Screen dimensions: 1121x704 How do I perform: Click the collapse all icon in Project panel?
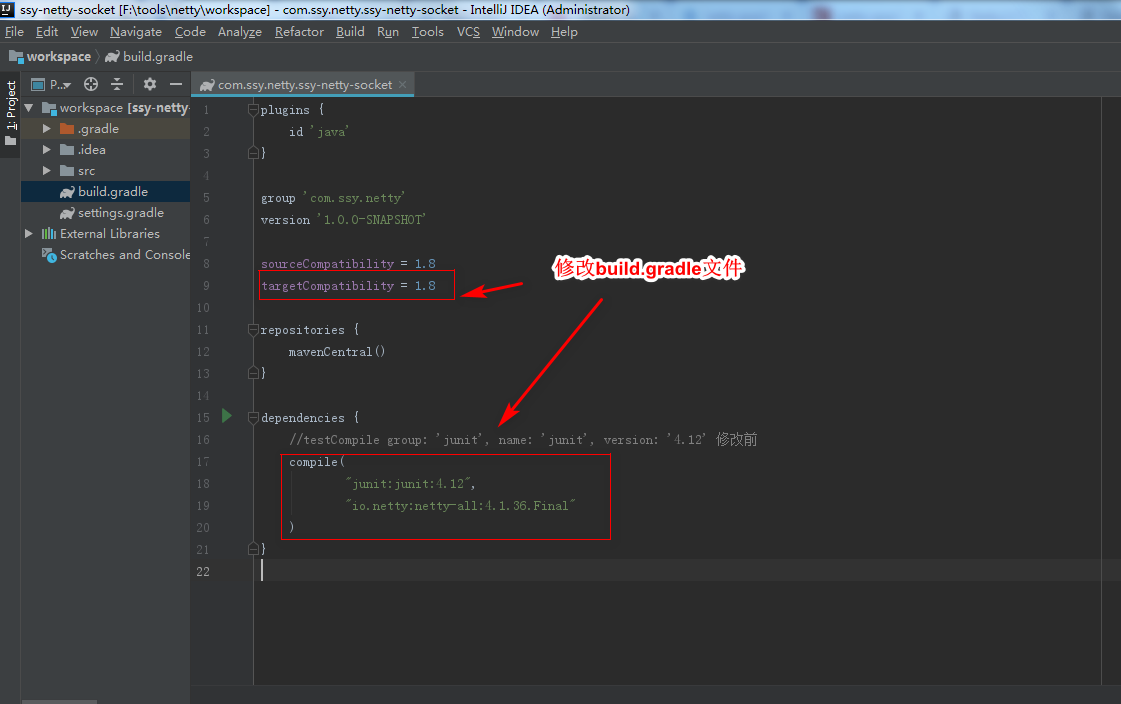pyautogui.click(x=117, y=84)
